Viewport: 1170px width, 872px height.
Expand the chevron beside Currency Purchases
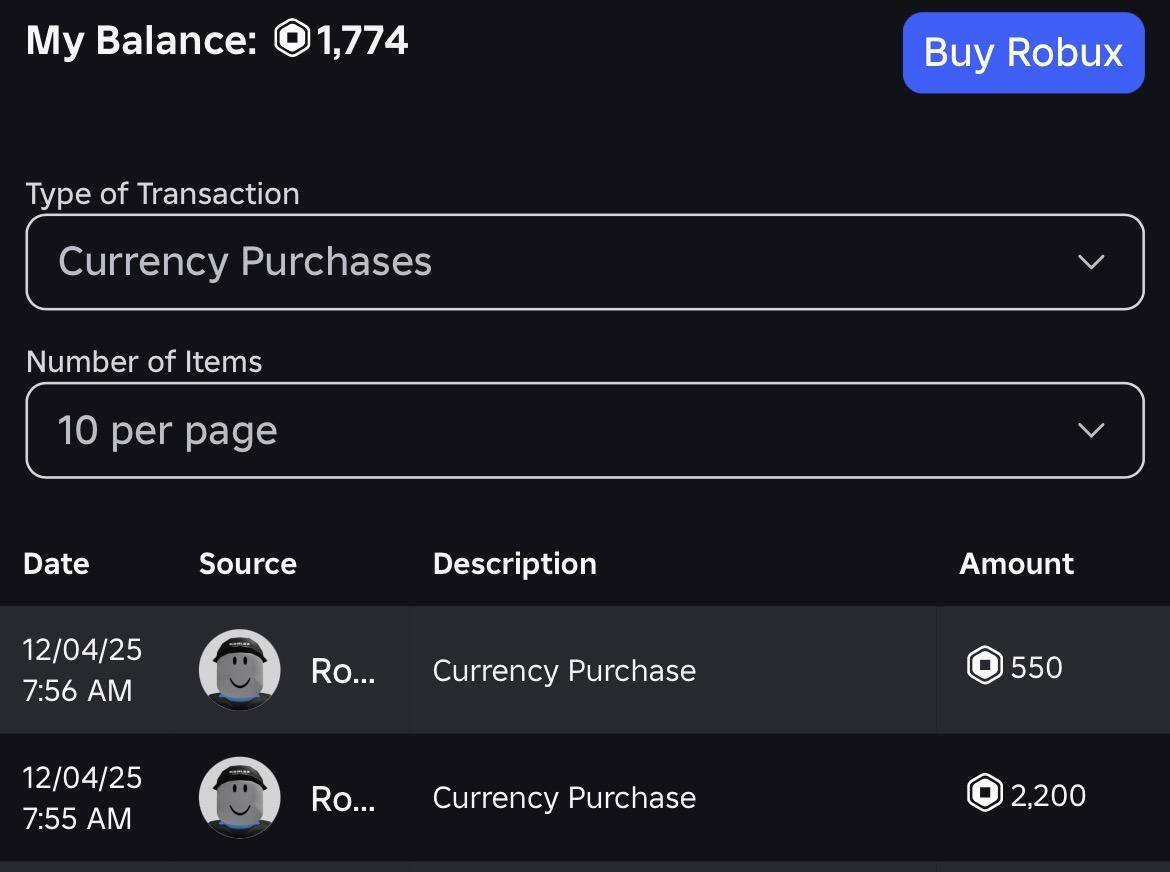[x=1091, y=262]
